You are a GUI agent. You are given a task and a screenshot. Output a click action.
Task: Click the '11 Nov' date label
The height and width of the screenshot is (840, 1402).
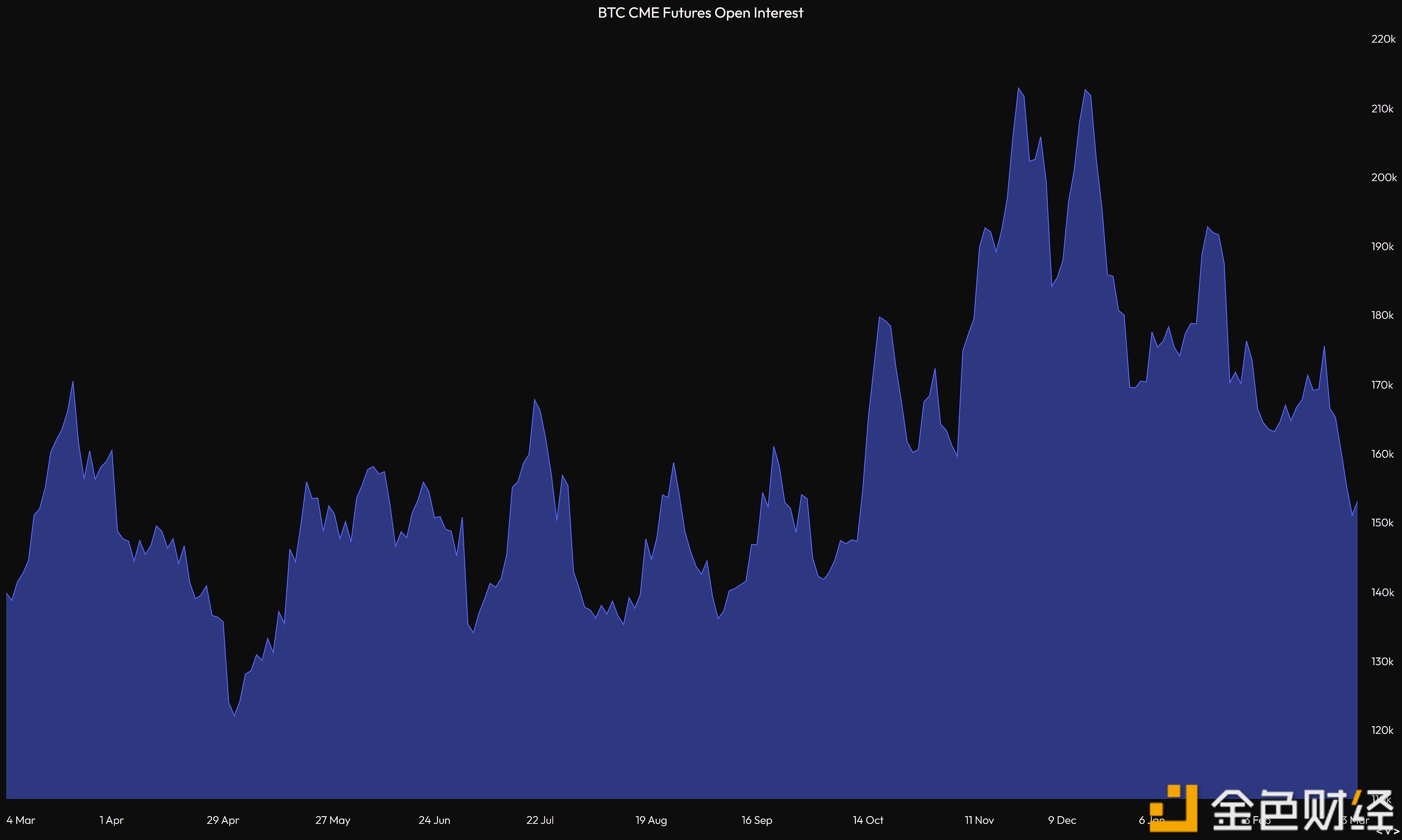pyautogui.click(x=979, y=820)
